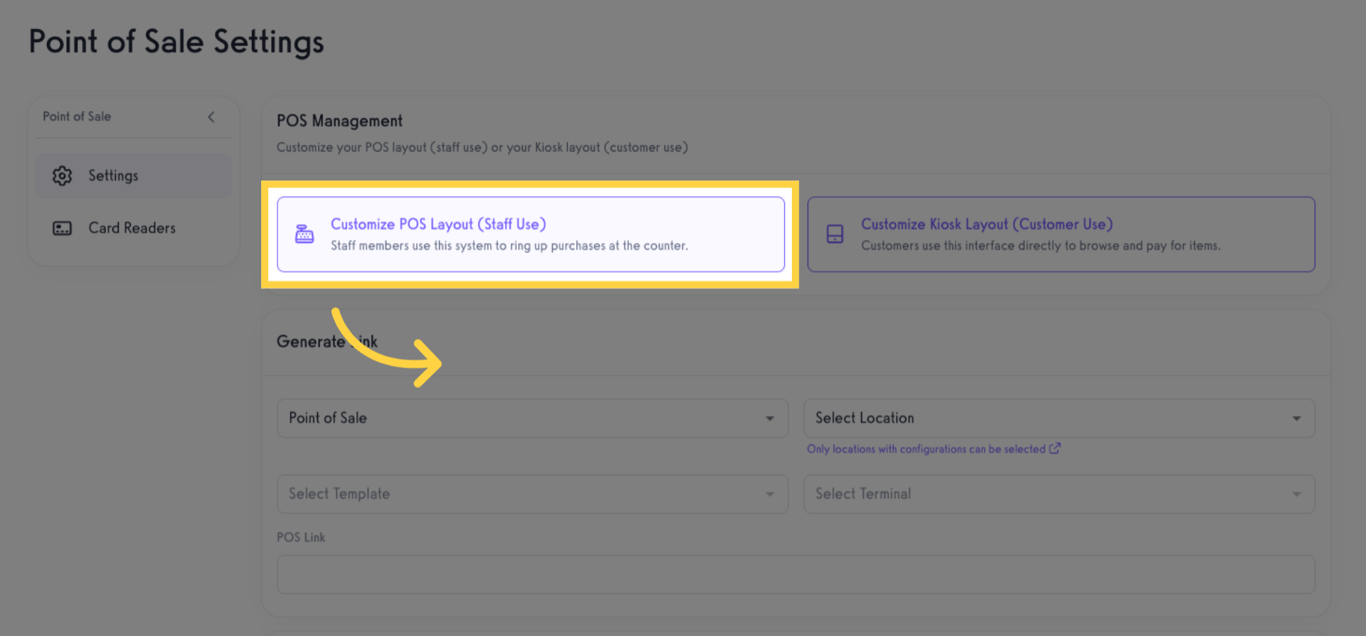The width and height of the screenshot is (1366, 636).
Task: Open the Point of Sale type dropdown
Action: pyautogui.click(x=520, y=418)
